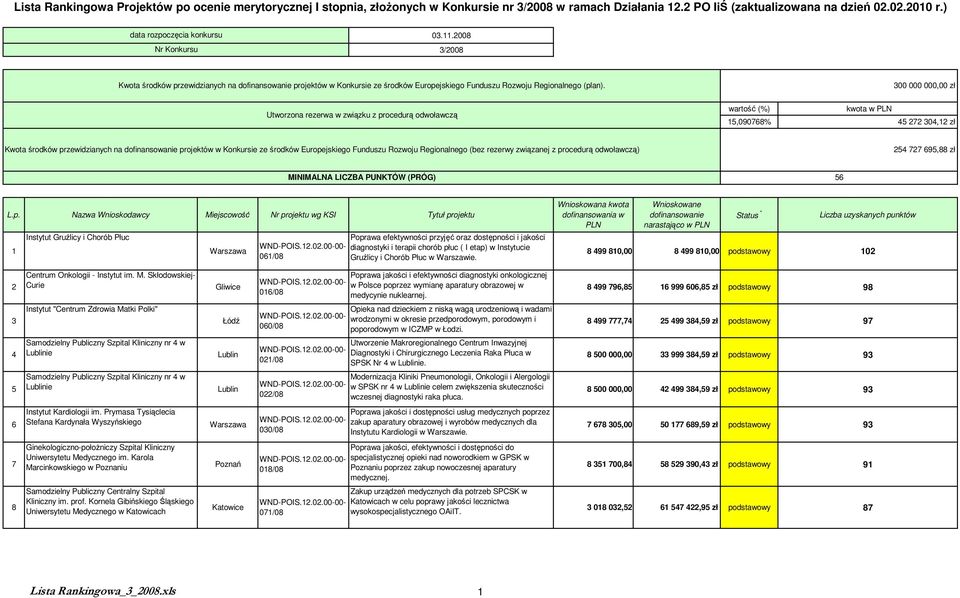Click project number WND-POIS.12.02.00-00-021/08
Screen dimensions: 960x598
pos(303,354)
